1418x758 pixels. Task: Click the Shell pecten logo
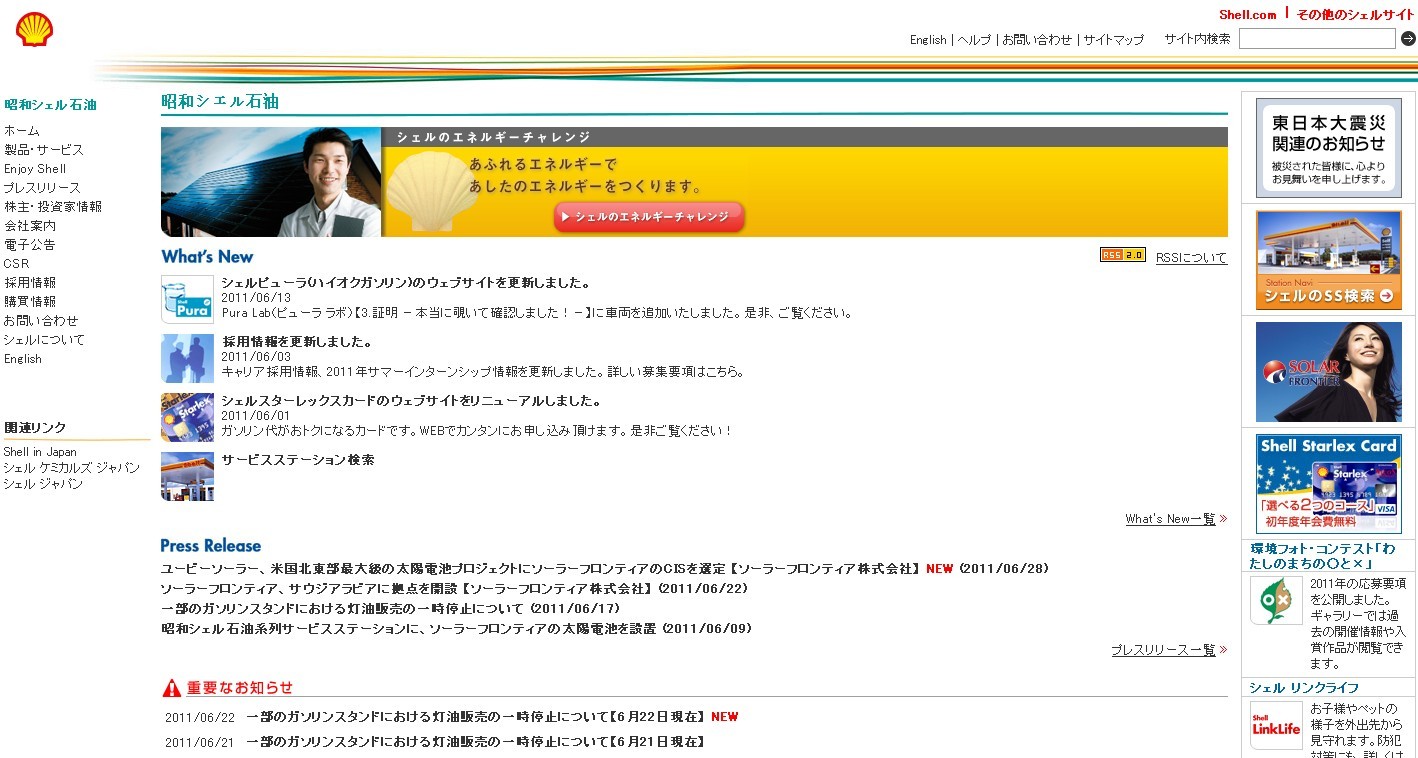[x=35, y=30]
